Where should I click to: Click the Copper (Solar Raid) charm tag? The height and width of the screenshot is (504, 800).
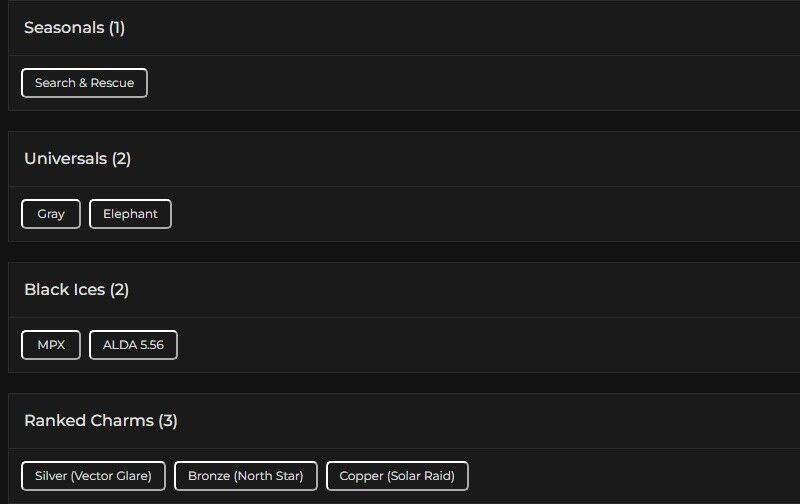[x=397, y=476]
